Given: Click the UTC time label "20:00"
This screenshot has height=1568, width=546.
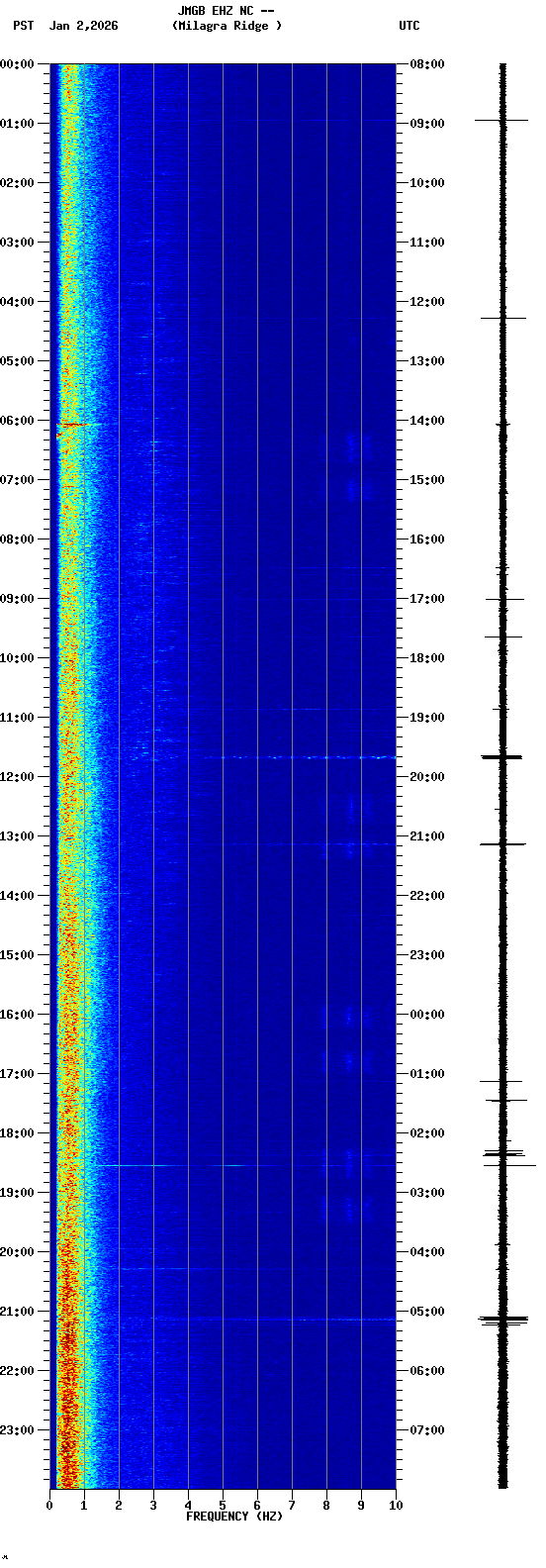Looking at the screenshot, I should [x=427, y=777].
